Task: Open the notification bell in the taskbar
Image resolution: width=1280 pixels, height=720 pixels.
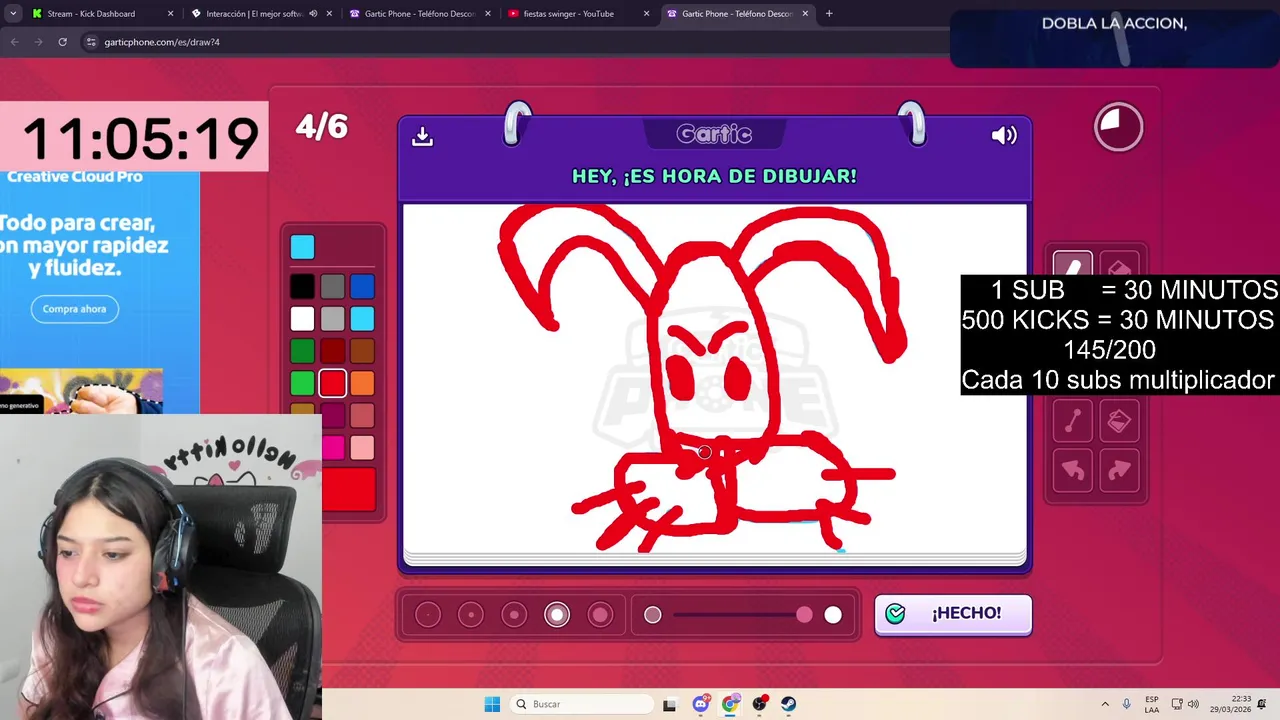Action: point(1262,704)
